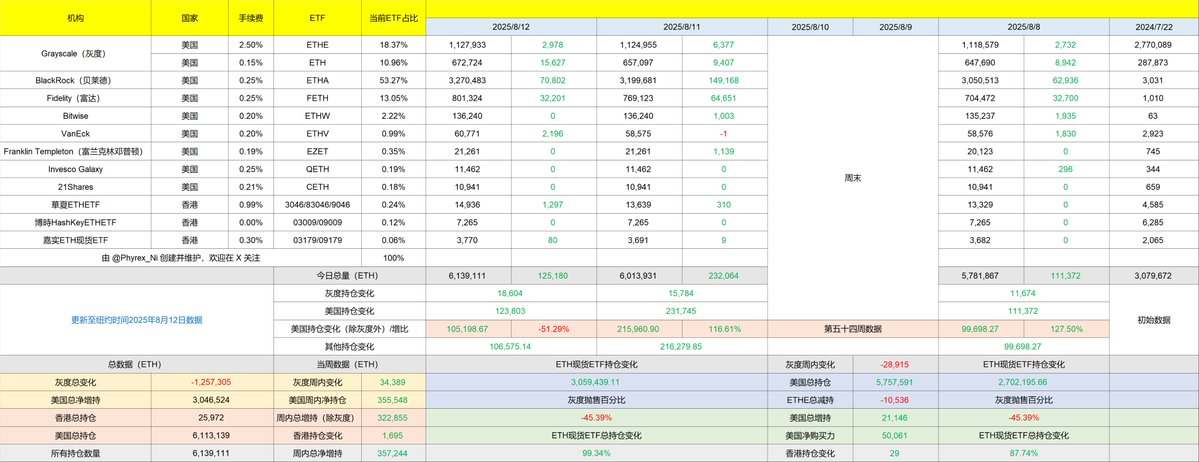This screenshot has width=1199, height=462.
Task: Click the Grayscale（灰度）institution cell
Action: click(76, 54)
